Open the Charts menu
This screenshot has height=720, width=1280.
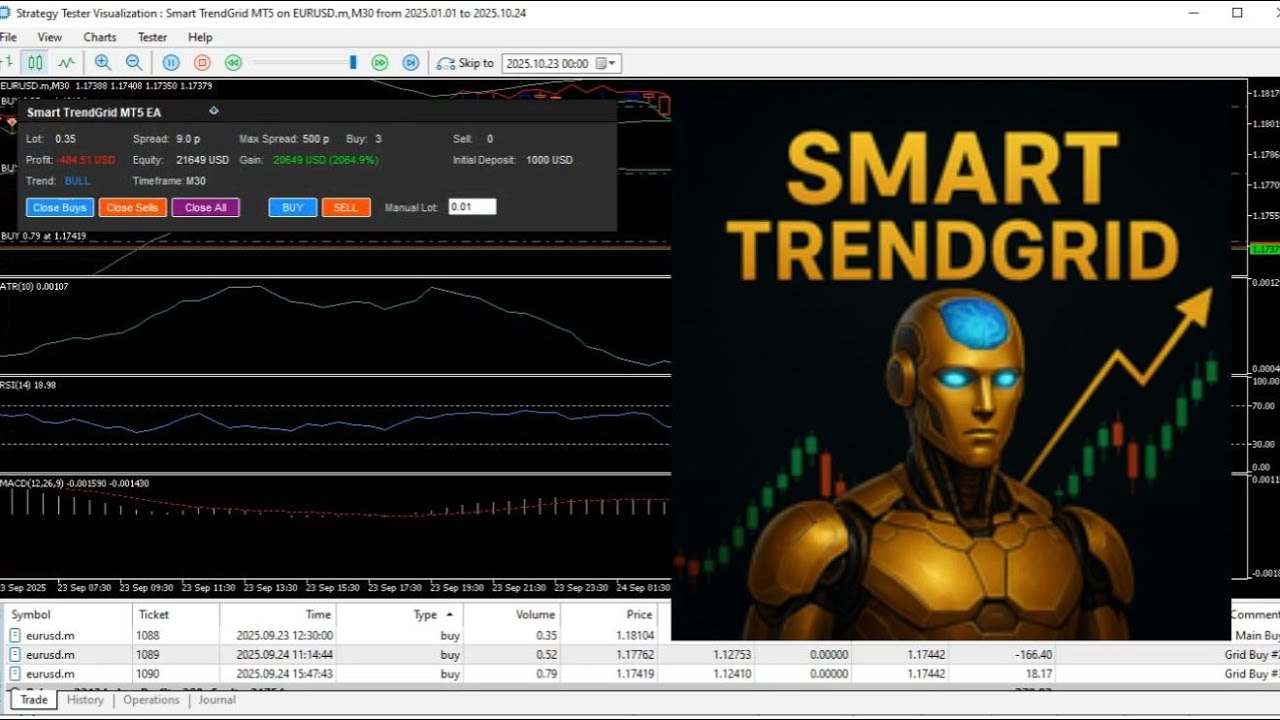click(x=100, y=37)
